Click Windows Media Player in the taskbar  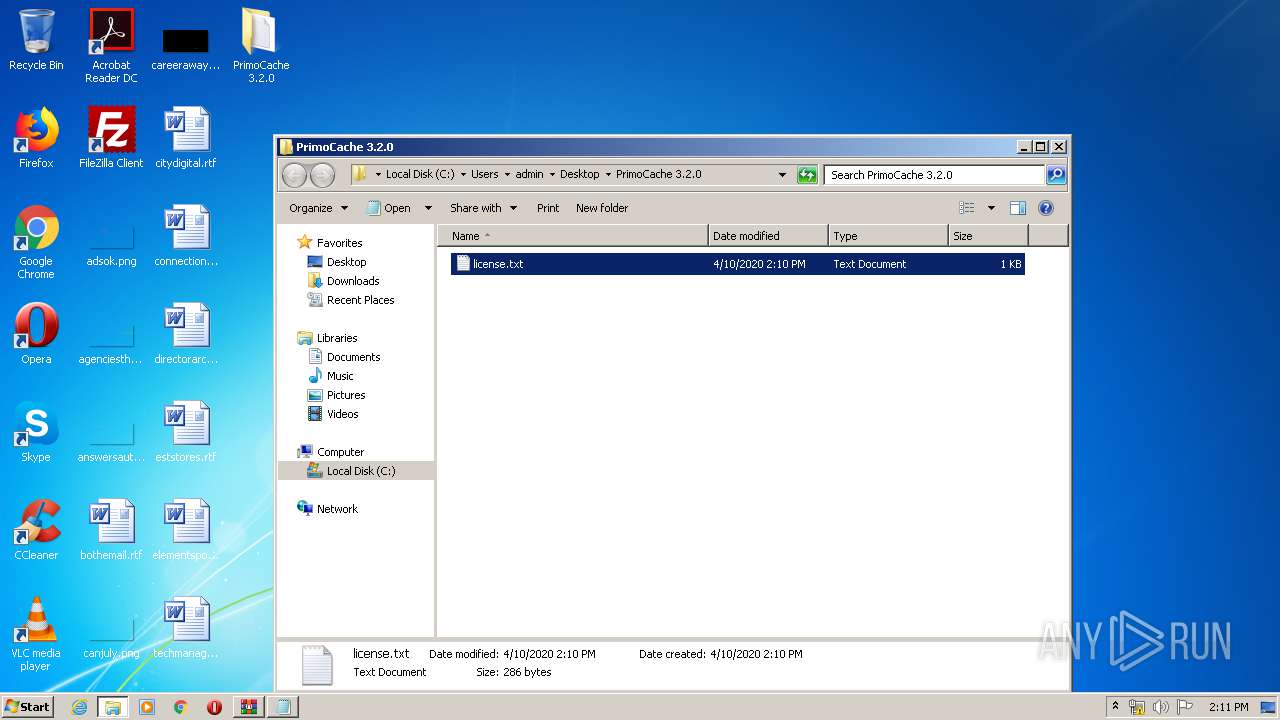(x=147, y=707)
